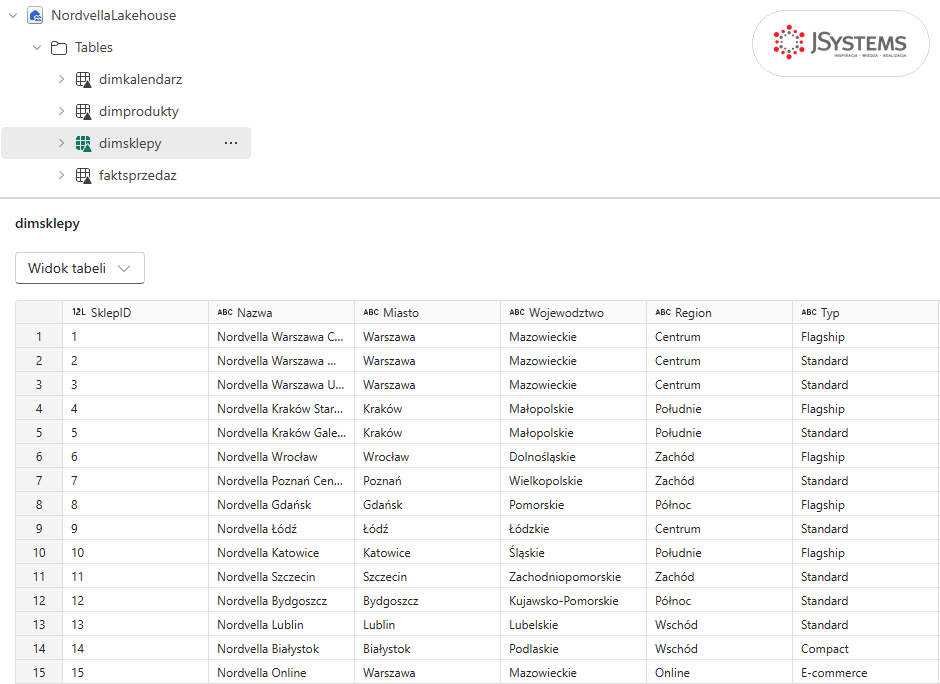The image size is (940, 684).
Task: Expand the dimsklepy table node
Action: [x=61, y=143]
